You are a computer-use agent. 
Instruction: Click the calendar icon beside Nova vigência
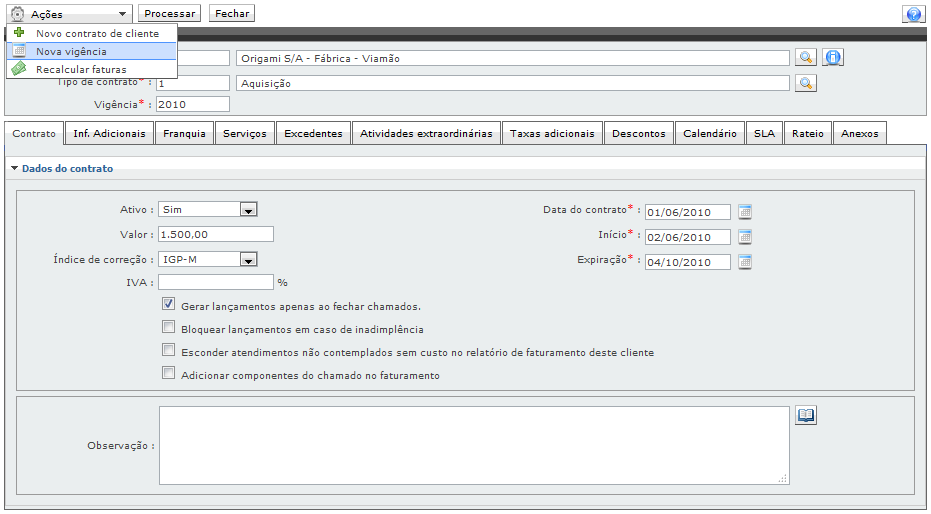(19, 51)
